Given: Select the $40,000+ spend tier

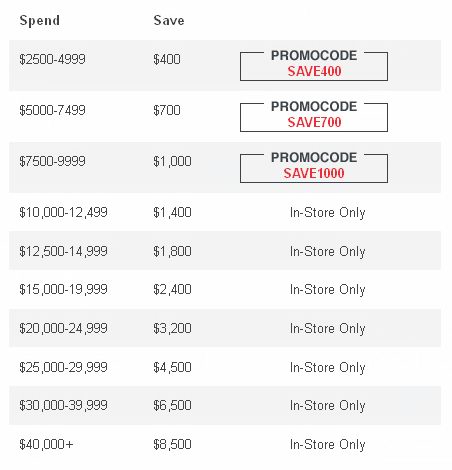Looking at the screenshot, I should tap(46, 444).
